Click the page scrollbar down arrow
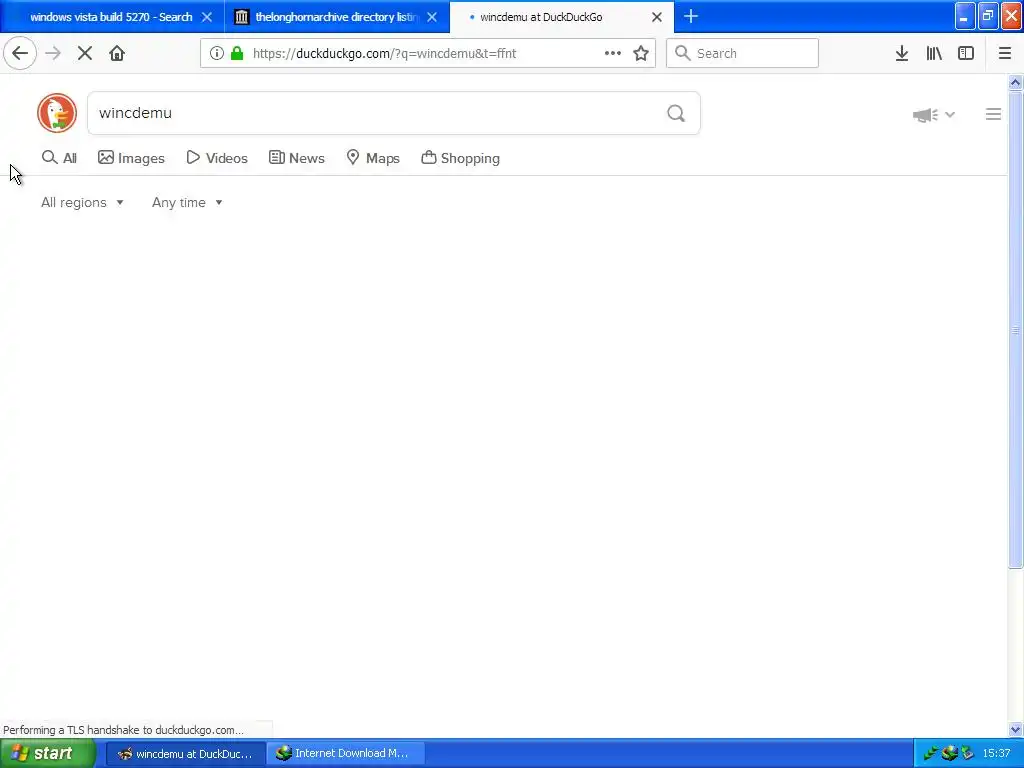Image resolution: width=1024 pixels, height=768 pixels. (x=1015, y=729)
